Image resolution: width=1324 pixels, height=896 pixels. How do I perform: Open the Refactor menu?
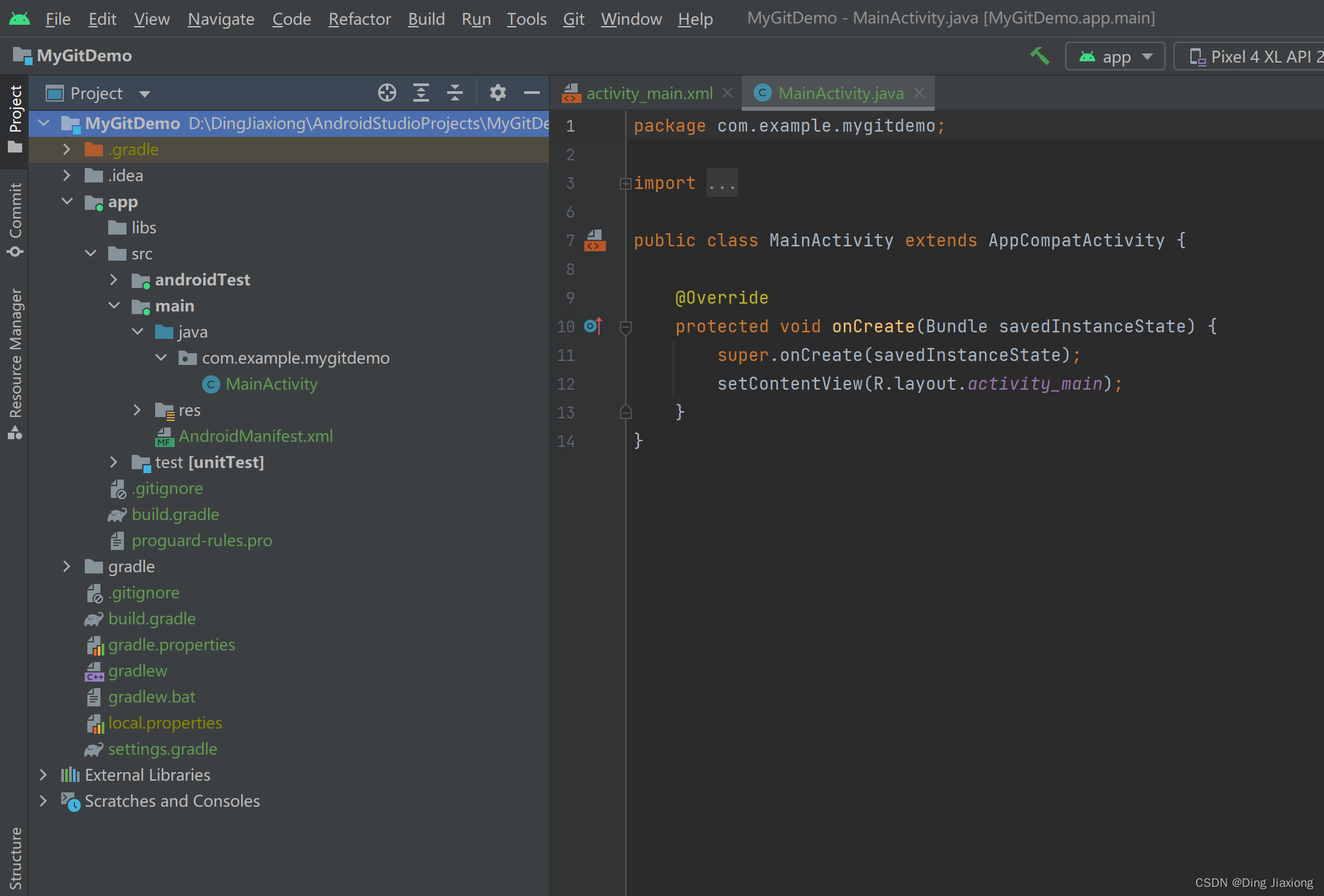pos(360,19)
